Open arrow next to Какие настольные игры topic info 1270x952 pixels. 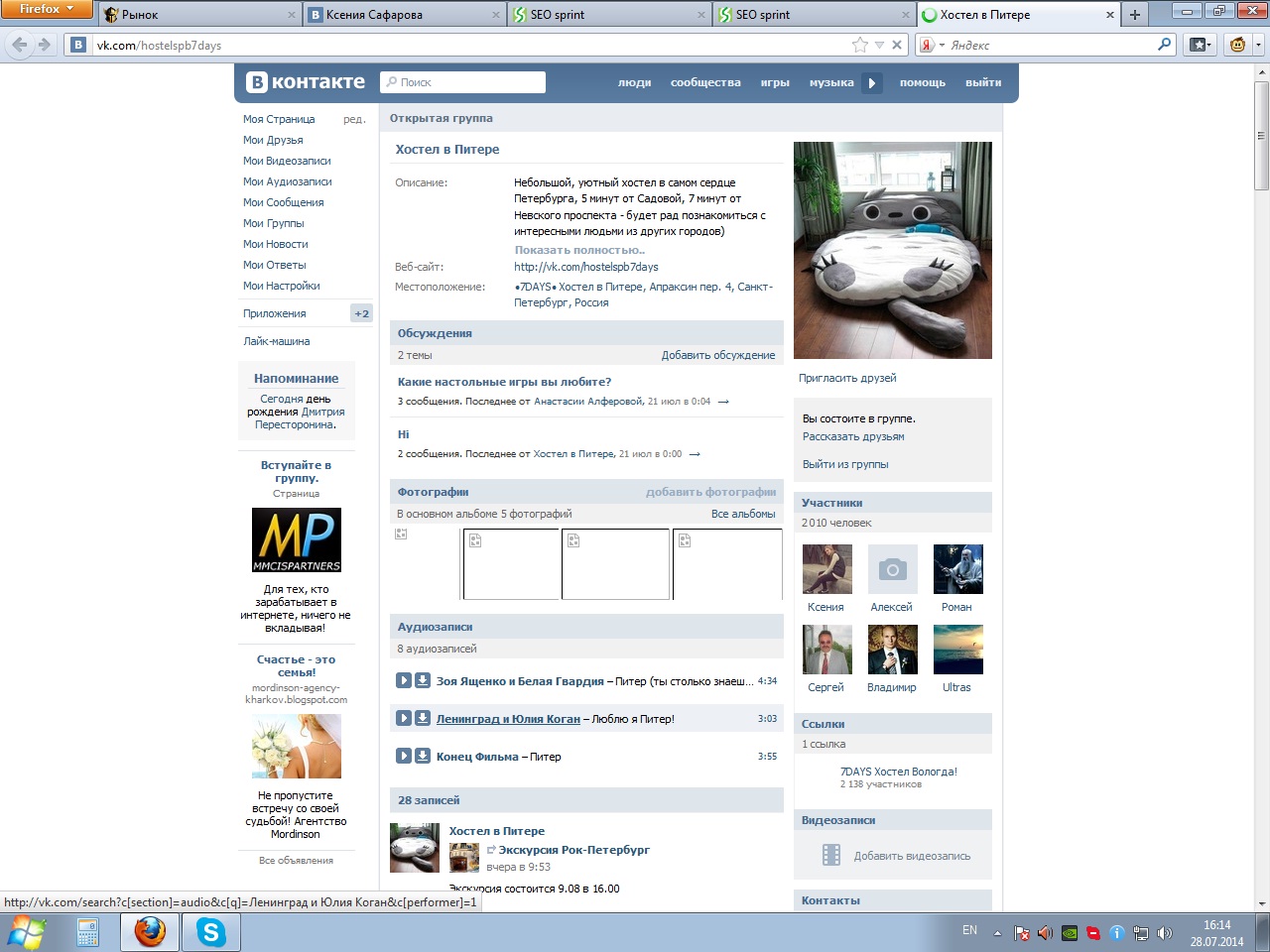coord(723,402)
